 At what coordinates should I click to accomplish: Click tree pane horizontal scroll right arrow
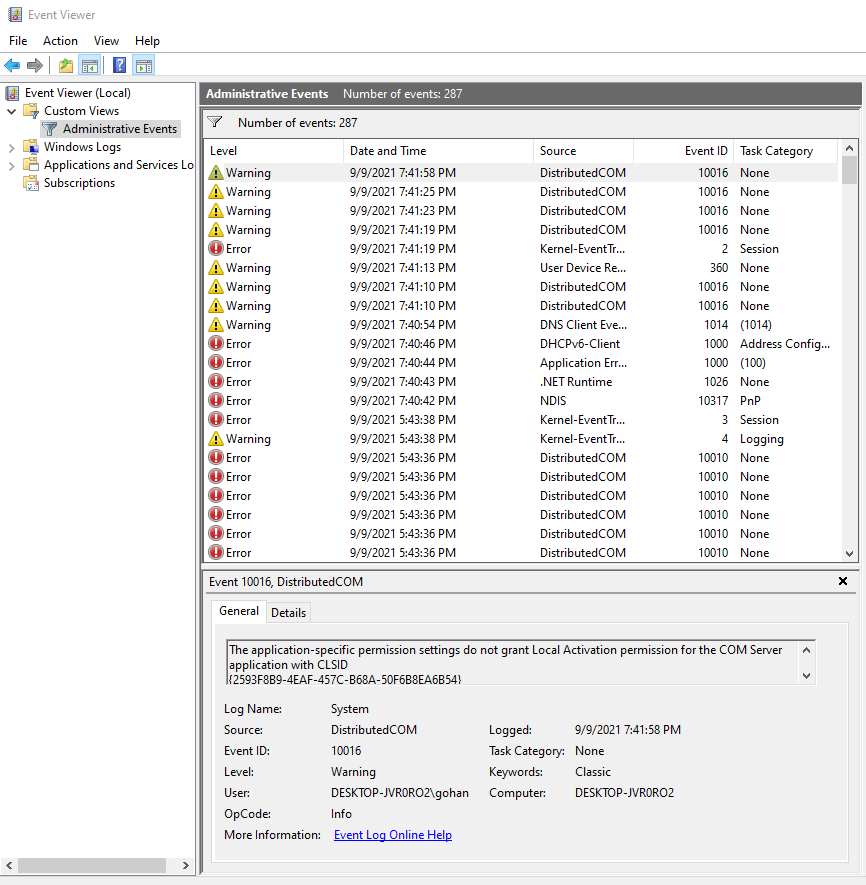tap(185, 865)
